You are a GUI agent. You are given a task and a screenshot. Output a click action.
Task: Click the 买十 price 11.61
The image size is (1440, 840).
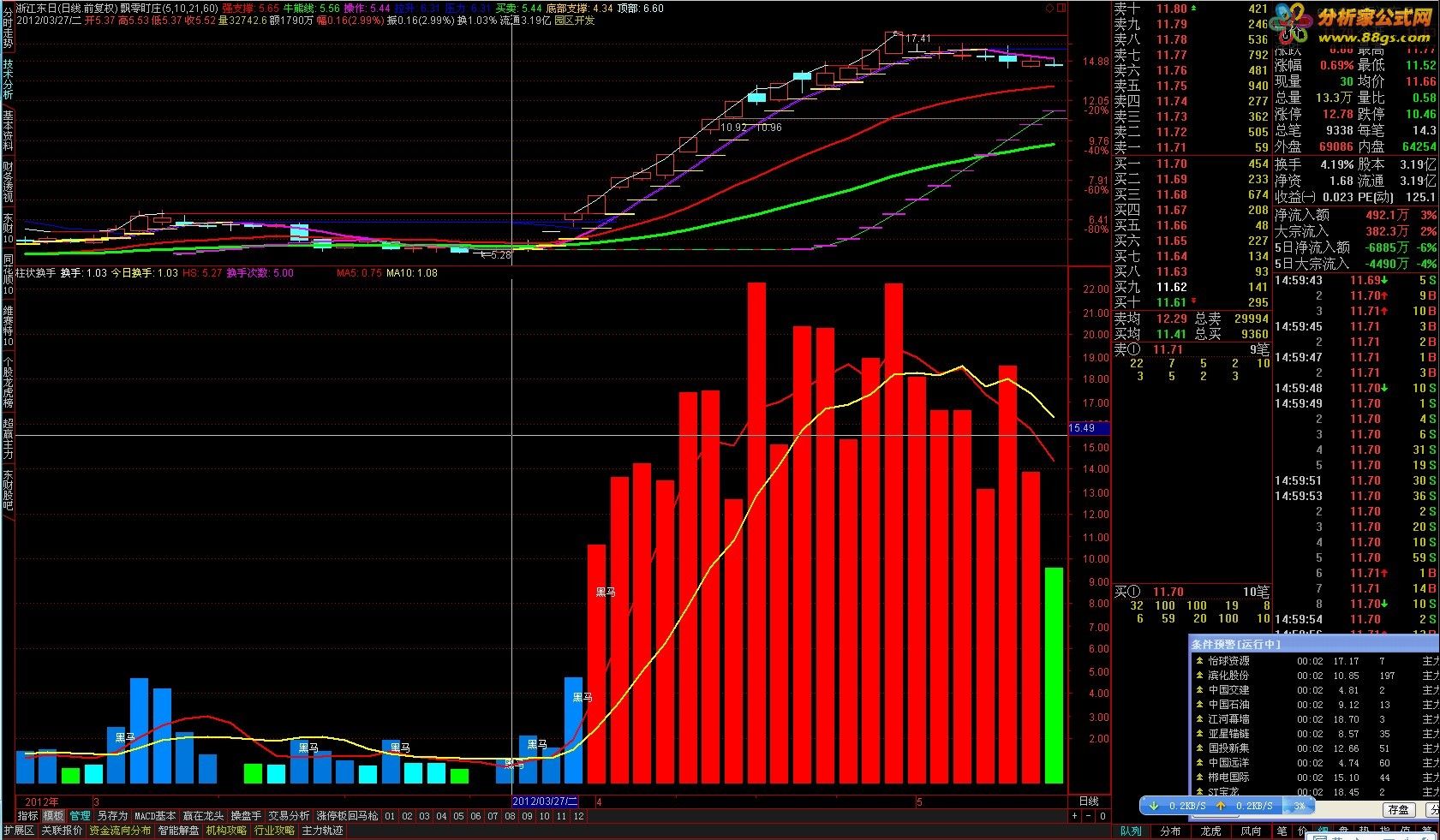pyautogui.click(x=1171, y=302)
